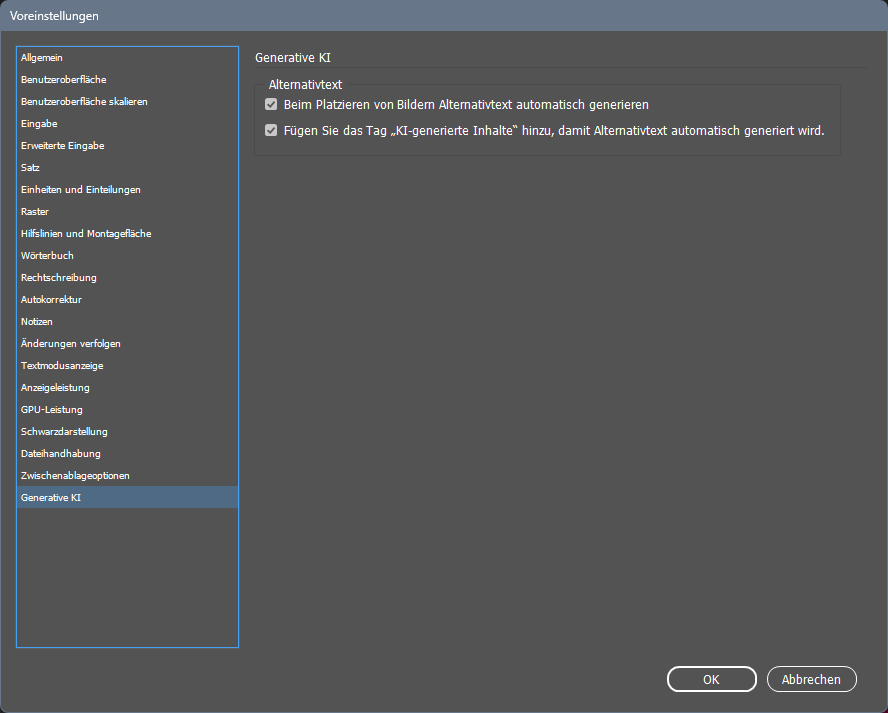Open the Eingabe preferences page
The width and height of the screenshot is (888, 713).
pyautogui.click(x=39, y=124)
